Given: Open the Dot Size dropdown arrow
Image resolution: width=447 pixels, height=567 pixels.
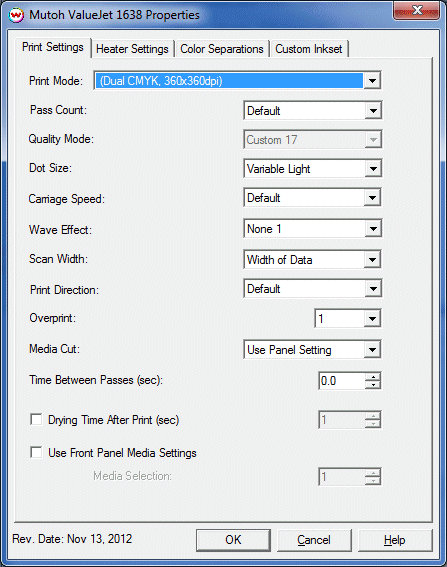Looking at the screenshot, I should 372,169.
